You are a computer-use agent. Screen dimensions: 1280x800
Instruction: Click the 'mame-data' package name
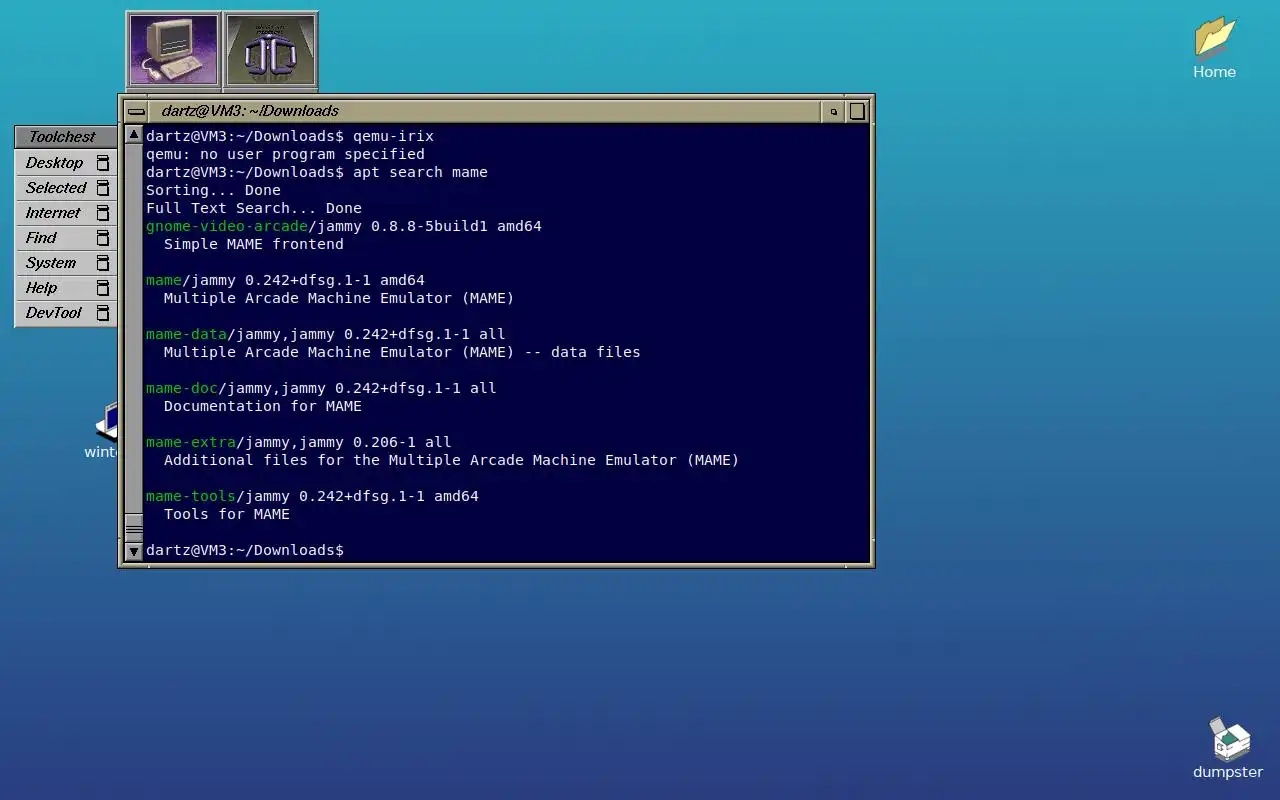[186, 334]
